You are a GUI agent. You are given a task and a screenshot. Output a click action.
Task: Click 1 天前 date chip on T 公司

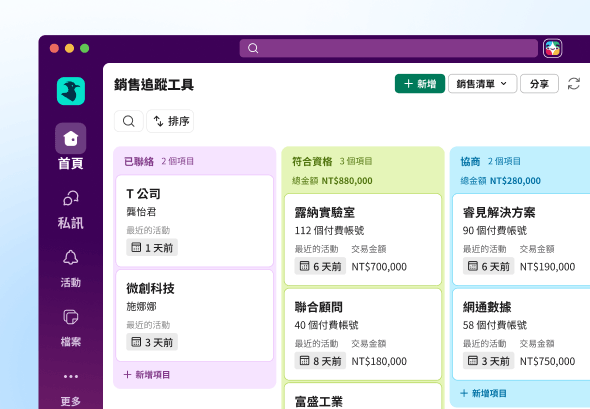152,248
